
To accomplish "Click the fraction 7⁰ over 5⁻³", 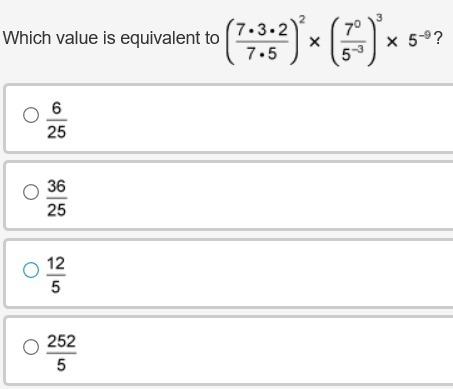I will (353, 42).
